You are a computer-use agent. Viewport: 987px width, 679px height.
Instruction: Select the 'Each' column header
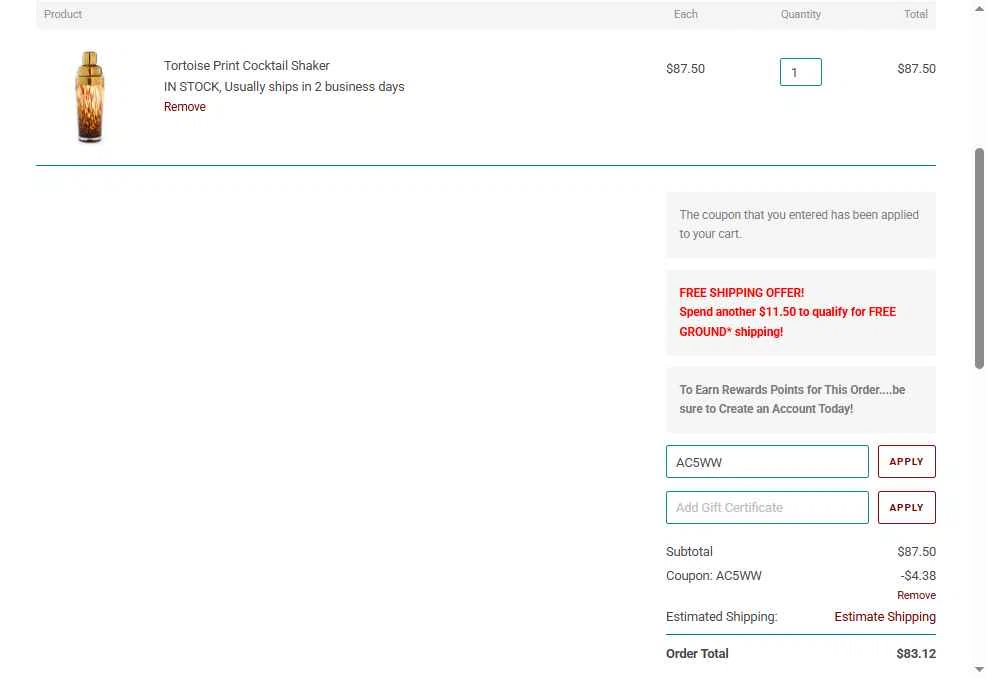pyautogui.click(x=685, y=14)
